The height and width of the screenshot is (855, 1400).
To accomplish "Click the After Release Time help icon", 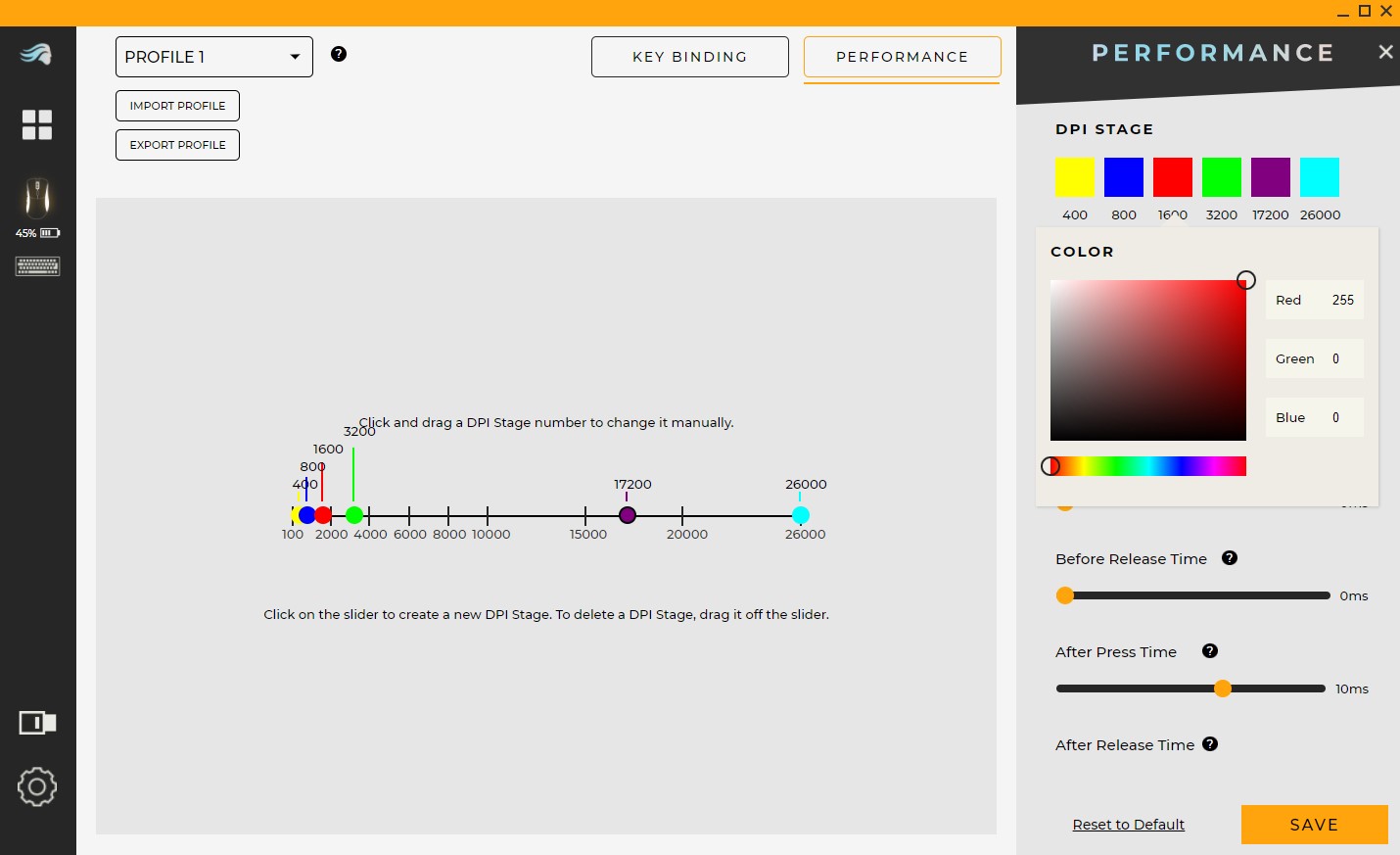I will point(1210,744).
